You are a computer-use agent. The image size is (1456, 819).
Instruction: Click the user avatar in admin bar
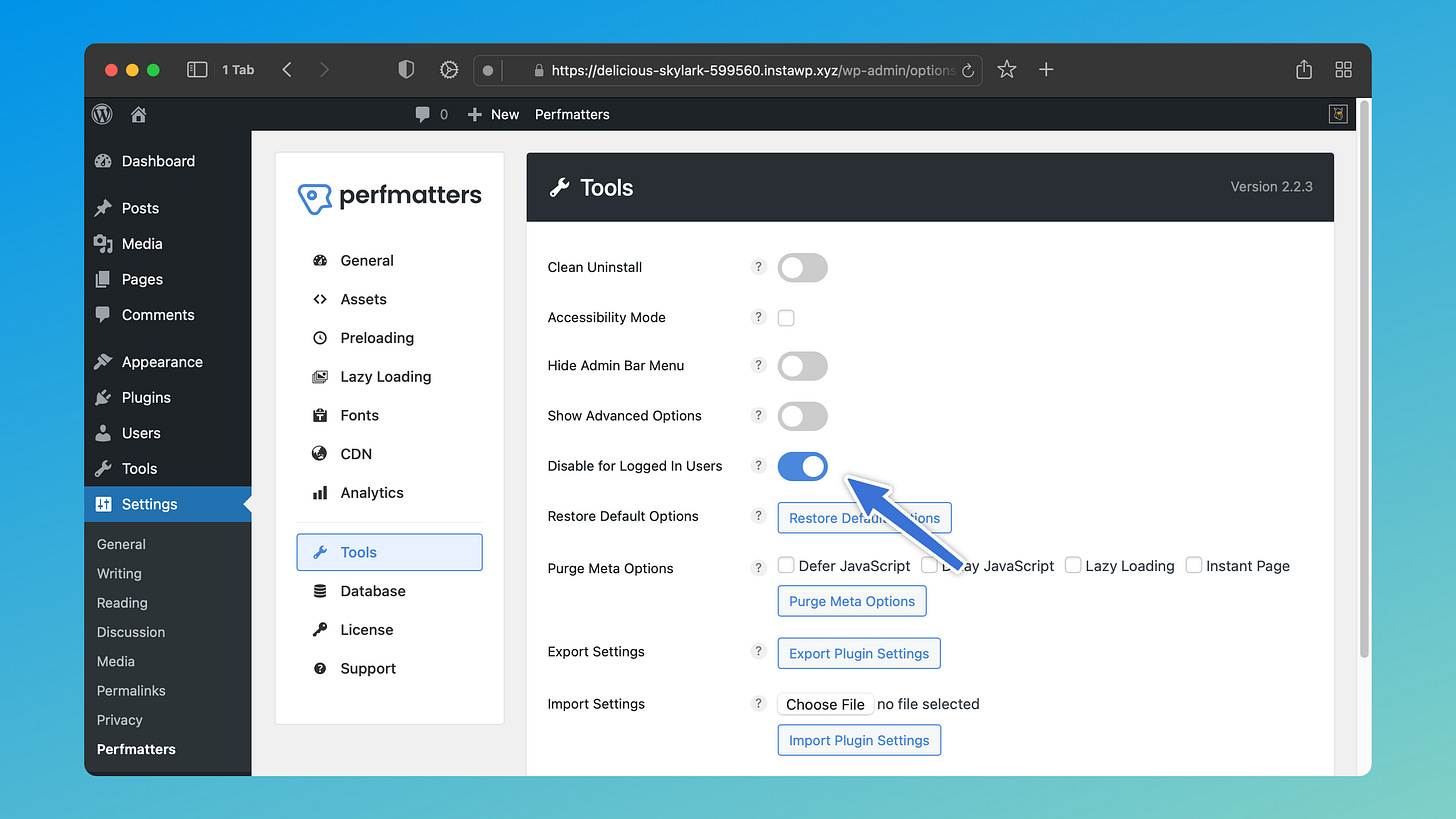tap(1338, 114)
